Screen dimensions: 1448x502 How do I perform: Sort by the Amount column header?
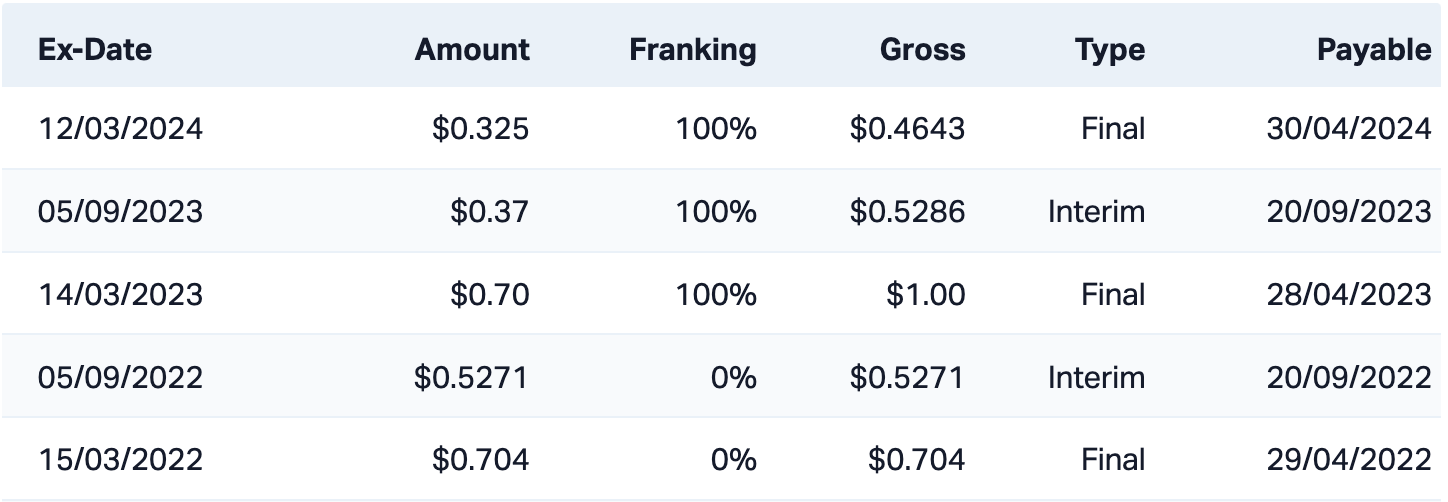[472, 50]
